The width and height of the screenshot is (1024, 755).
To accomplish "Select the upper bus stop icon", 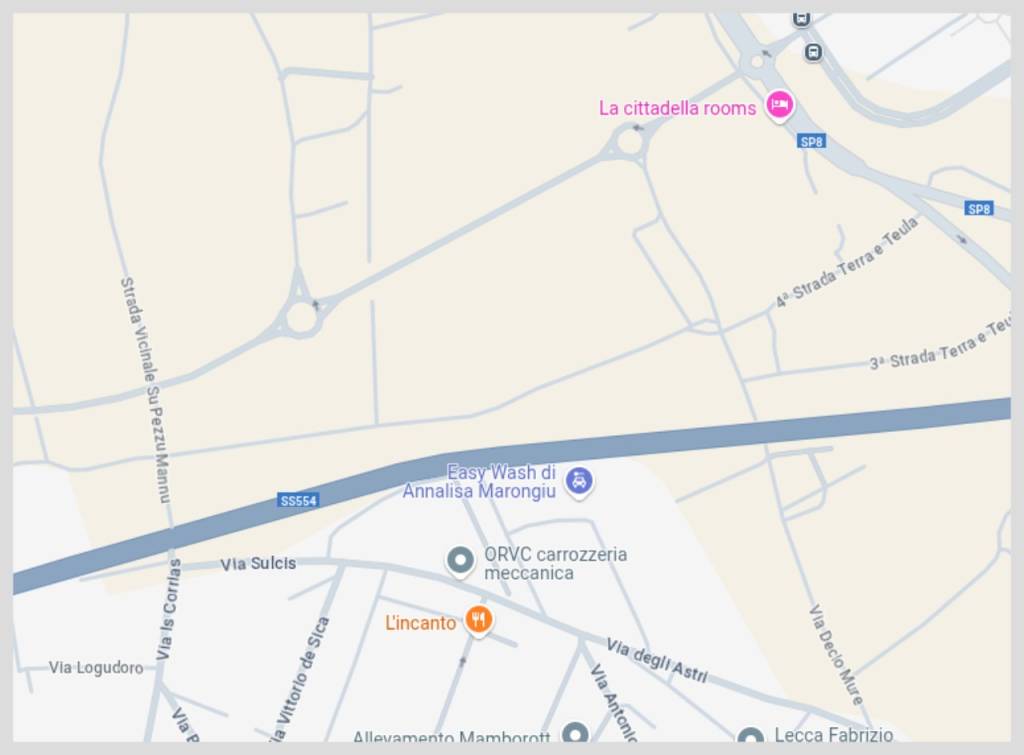I will pos(801,19).
